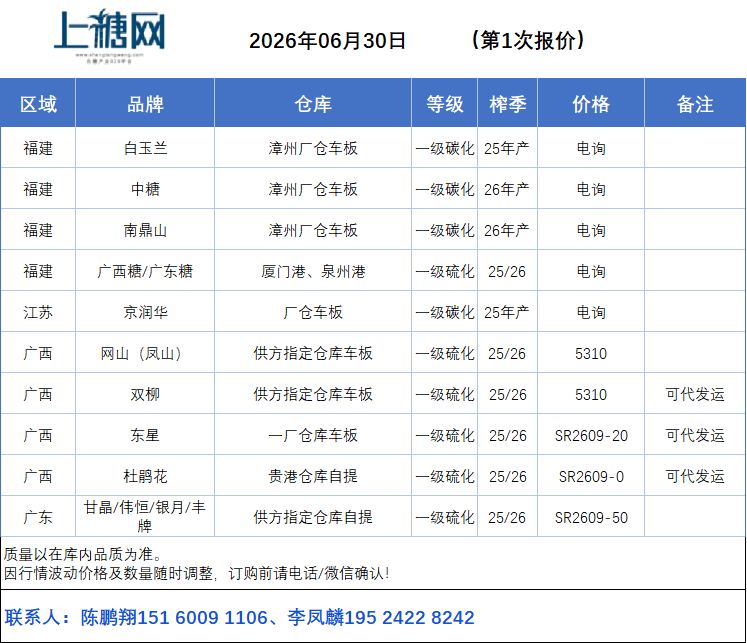
Task: Click 可代发运 in the 杜鹃花 row
Action: (x=695, y=476)
